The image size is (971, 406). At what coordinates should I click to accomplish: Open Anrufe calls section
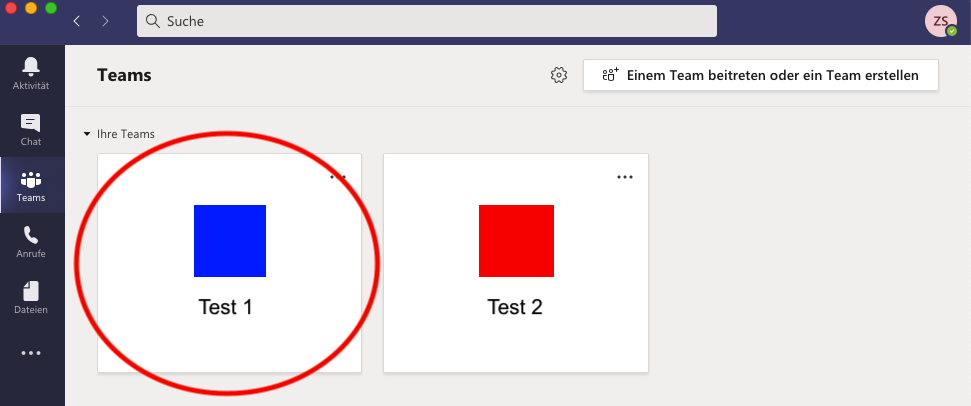tap(31, 242)
